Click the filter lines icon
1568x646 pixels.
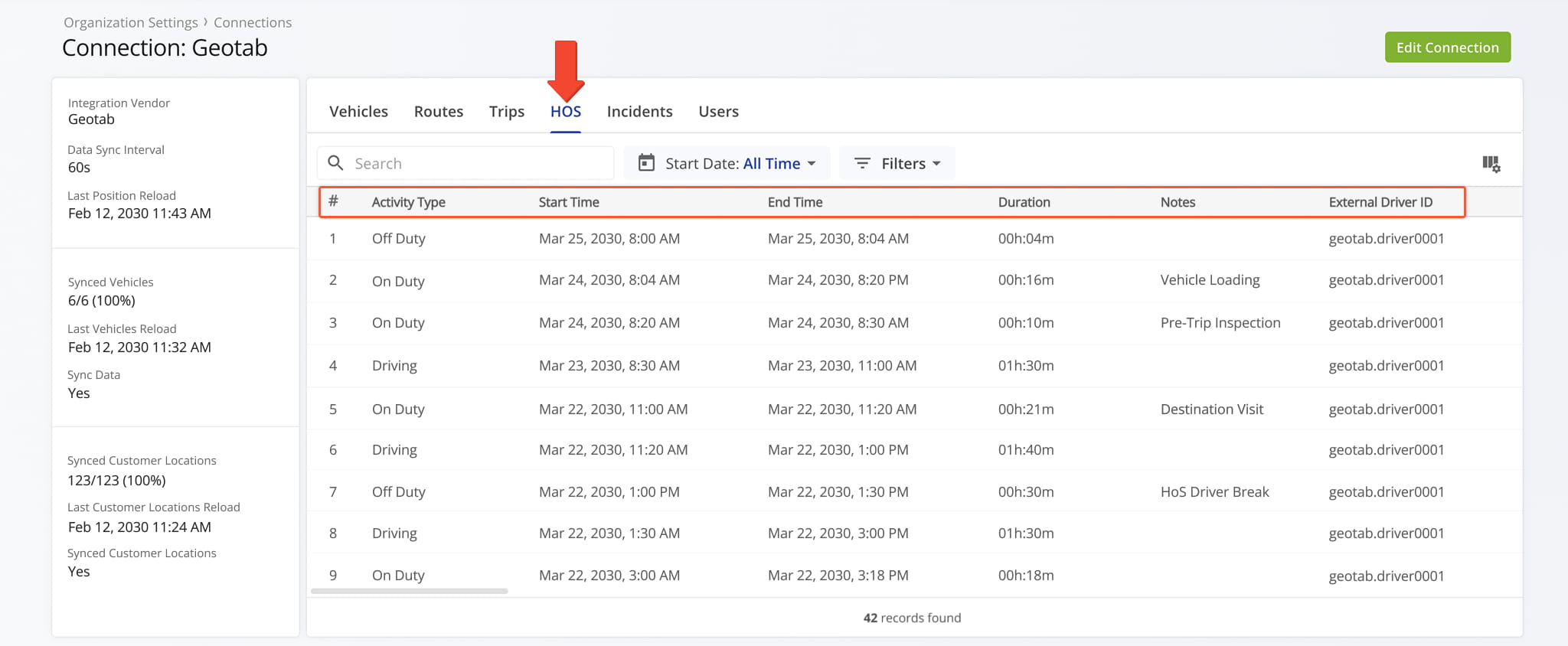click(862, 163)
